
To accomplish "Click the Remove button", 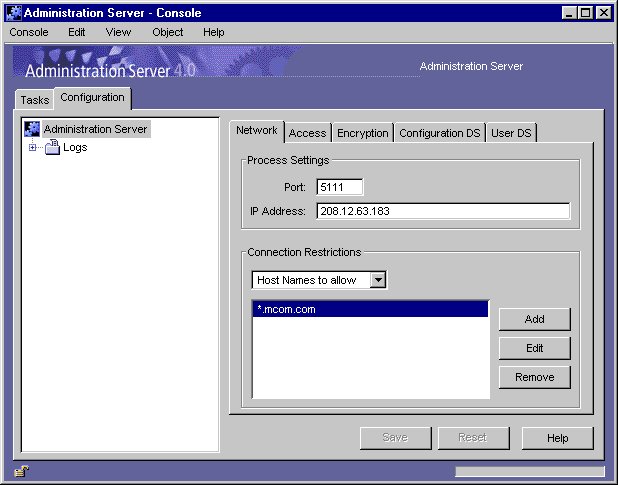I will [x=534, y=377].
